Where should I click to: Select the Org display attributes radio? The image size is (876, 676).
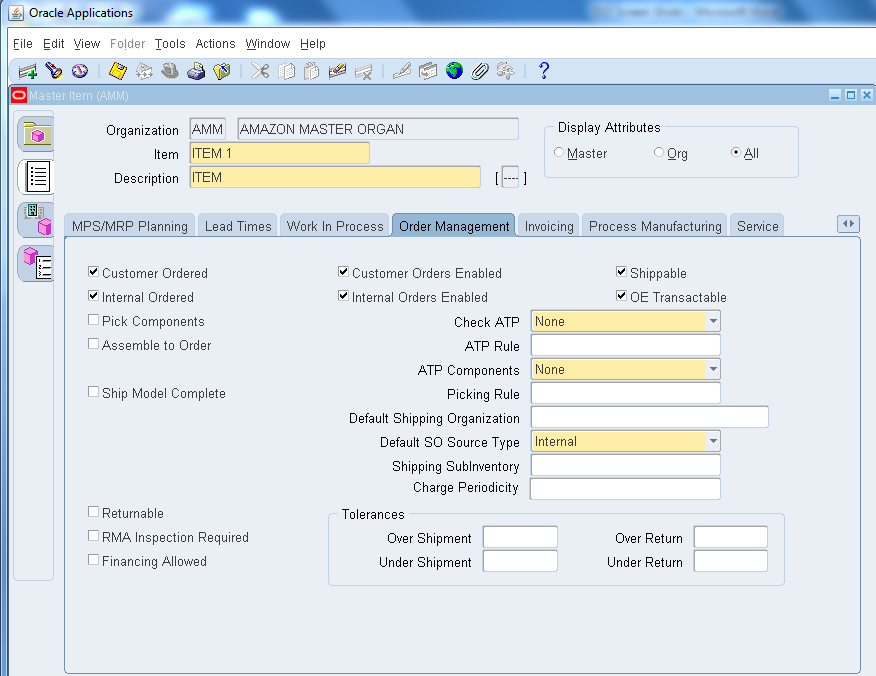pyautogui.click(x=659, y=152)
